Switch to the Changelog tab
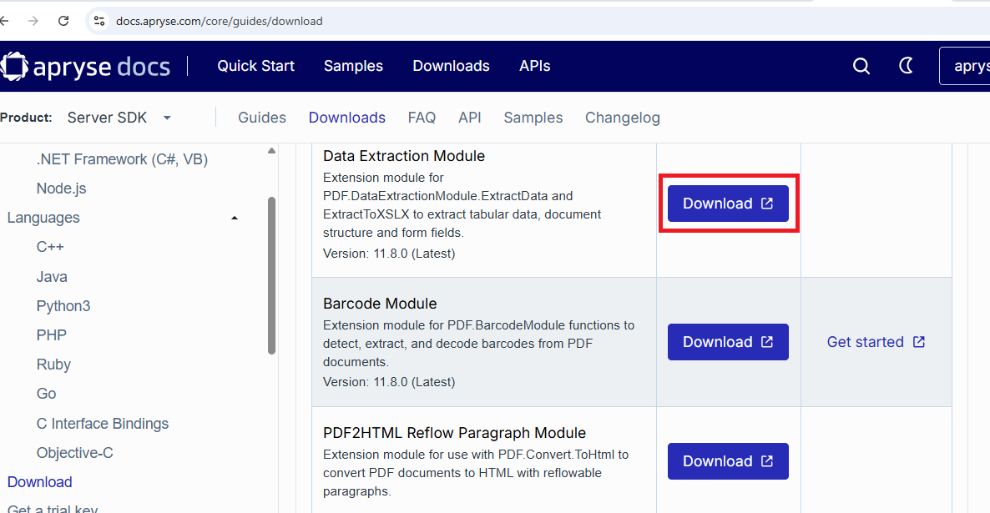Viewport: 990px width, 513px height. (623, 117)
